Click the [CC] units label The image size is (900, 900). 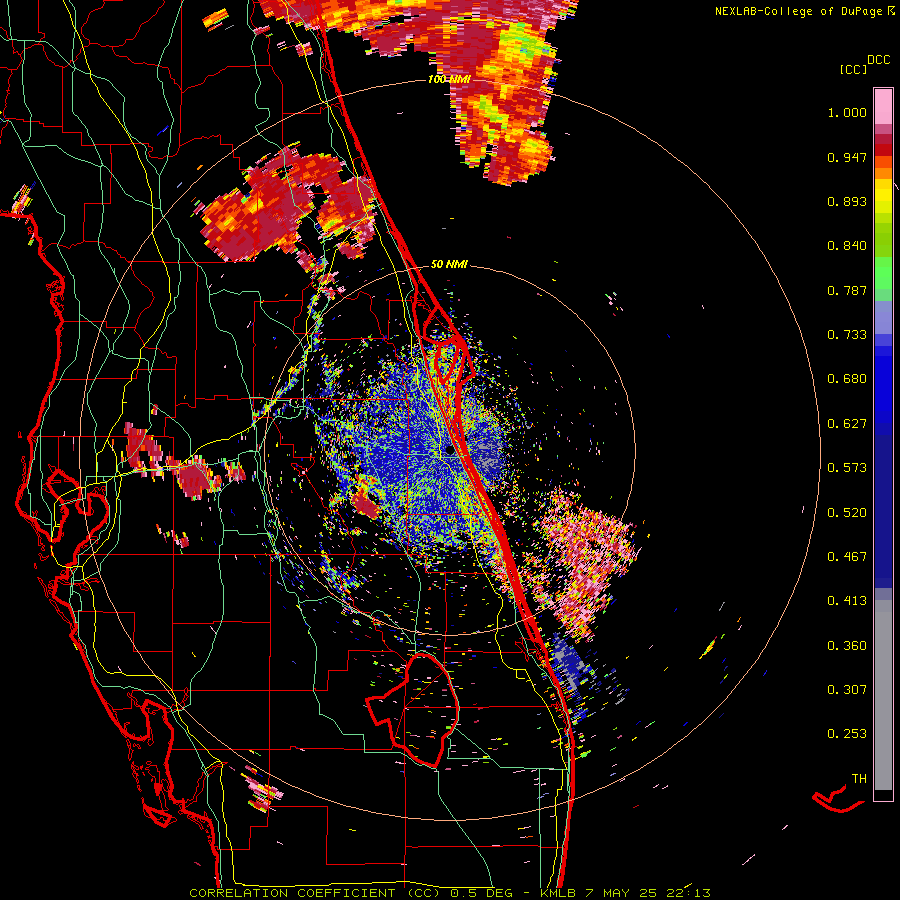pos(853,69)
